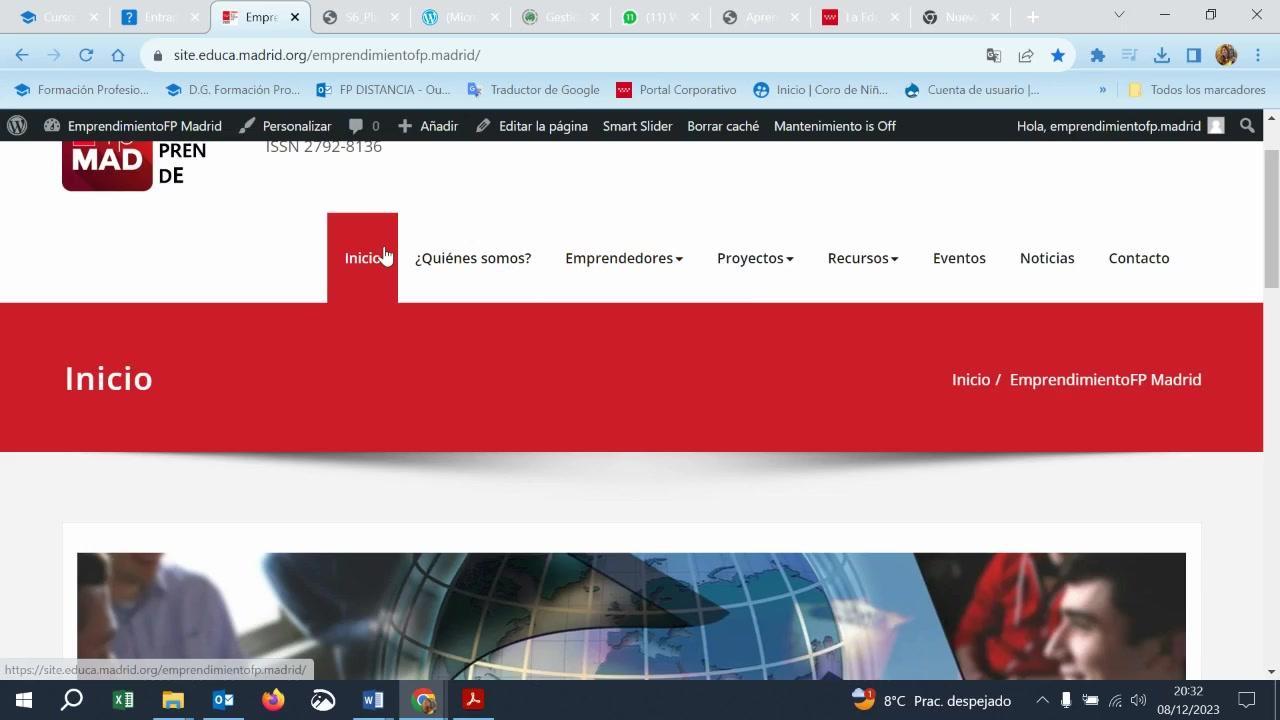This screenshot has width=1280, height=720.
Task: Go back using the browser back arrow
Action: [x=22, y=55]
